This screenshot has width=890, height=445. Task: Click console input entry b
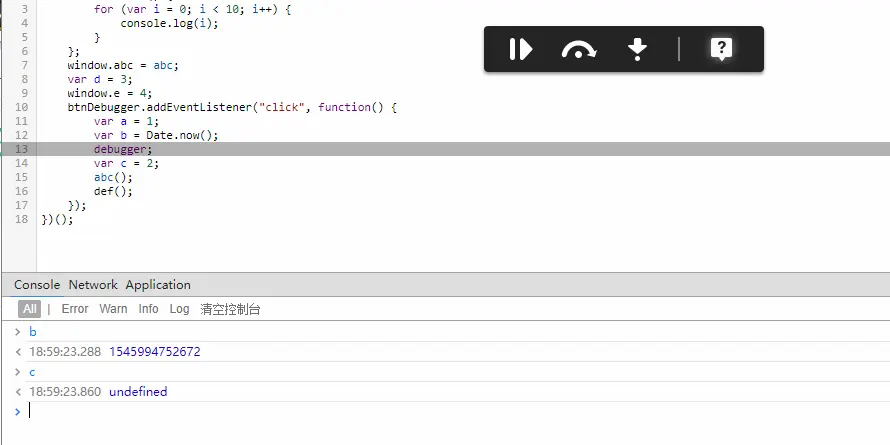(32, 331)
